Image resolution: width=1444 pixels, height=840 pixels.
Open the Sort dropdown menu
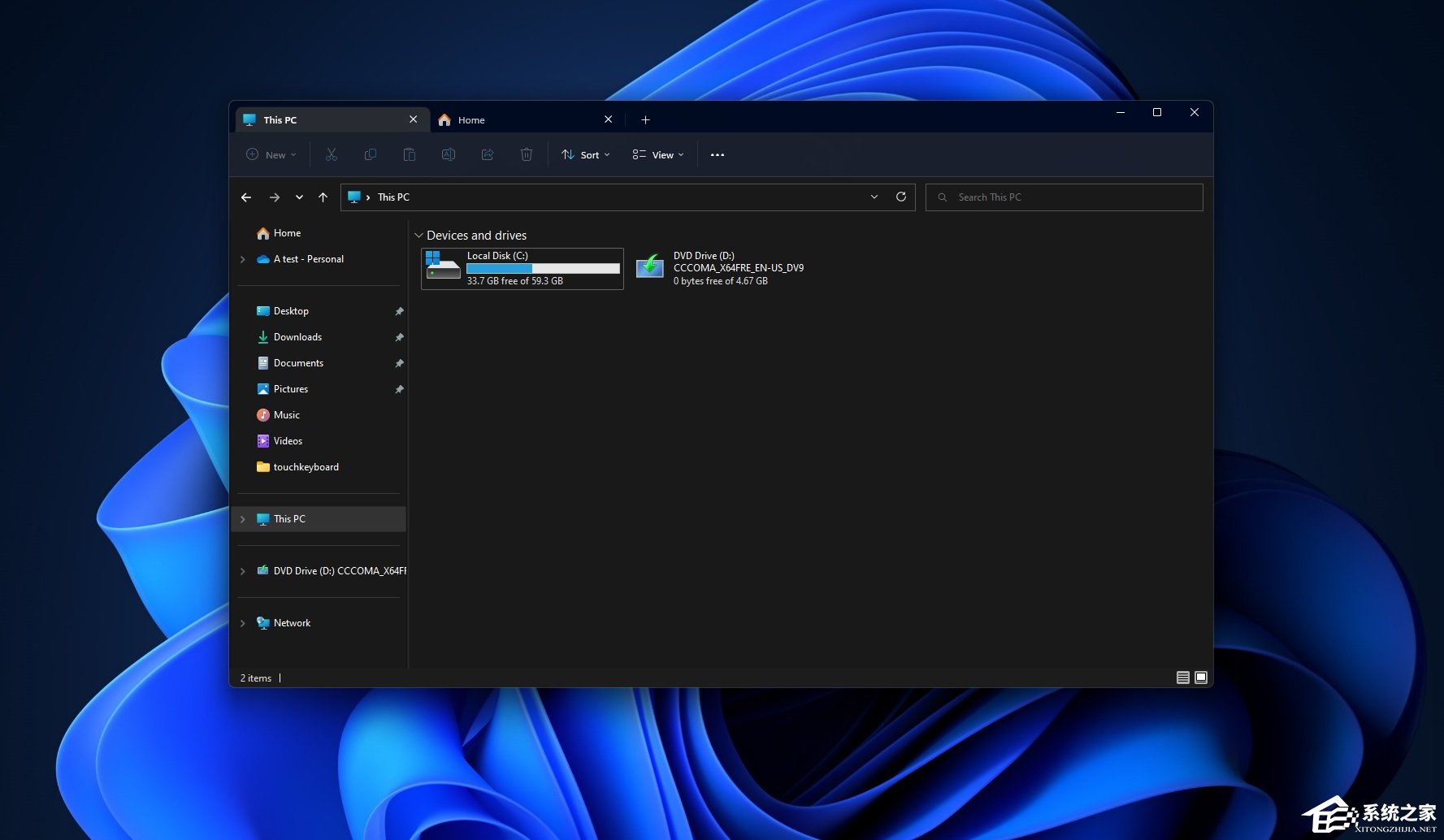pos(586,154)
